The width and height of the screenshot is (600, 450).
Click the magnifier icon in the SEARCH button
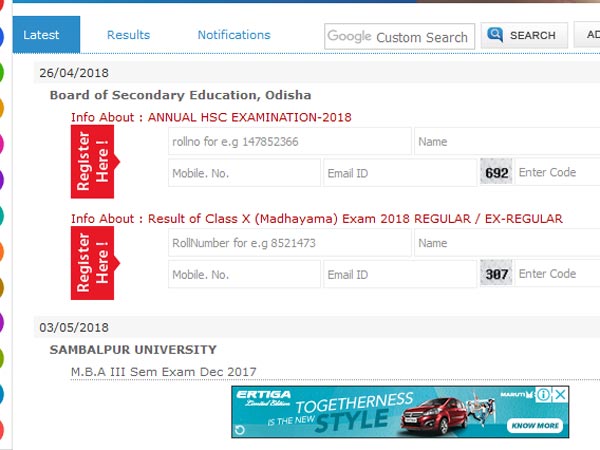click(x=495, y=35)
